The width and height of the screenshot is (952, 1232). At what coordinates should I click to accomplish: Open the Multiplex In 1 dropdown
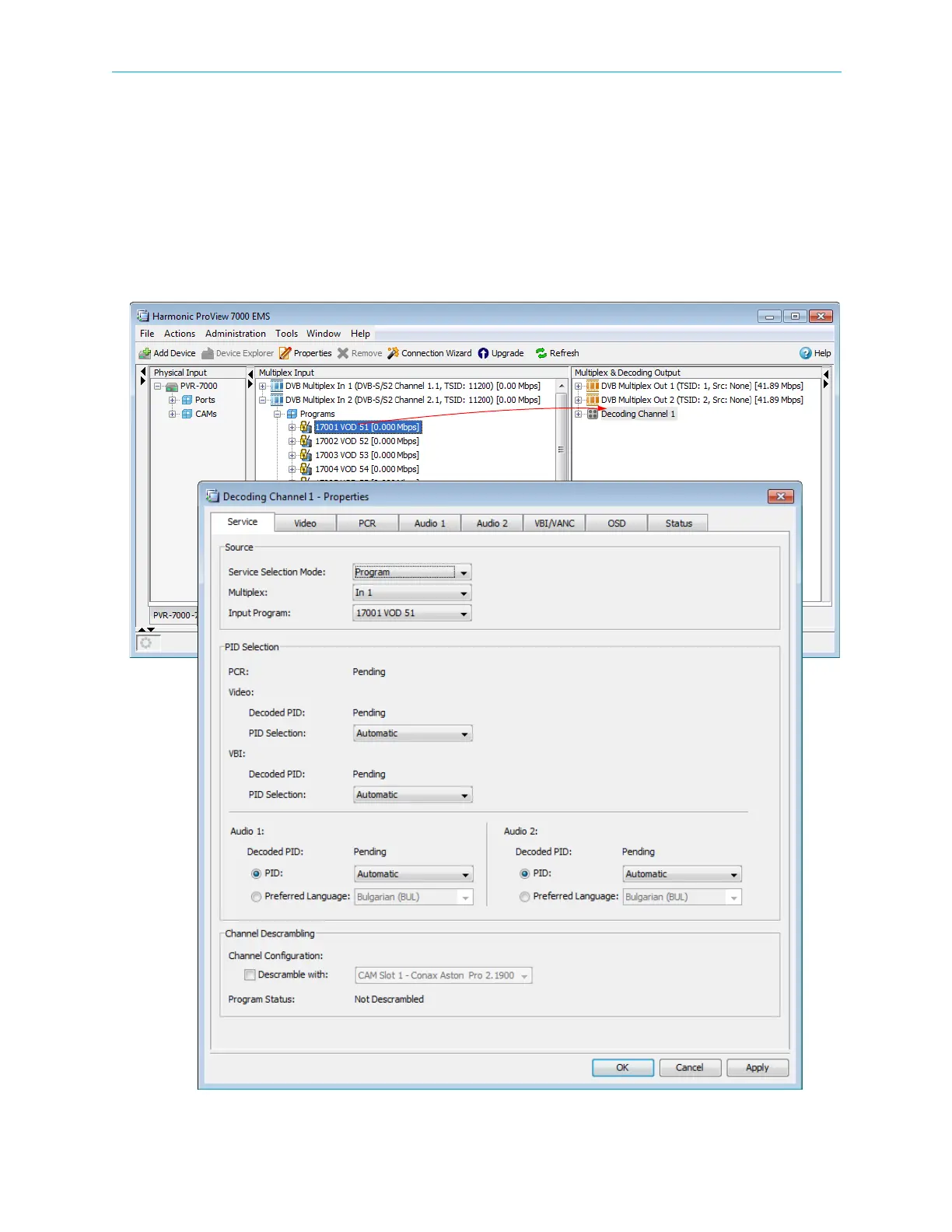point(412,593)
